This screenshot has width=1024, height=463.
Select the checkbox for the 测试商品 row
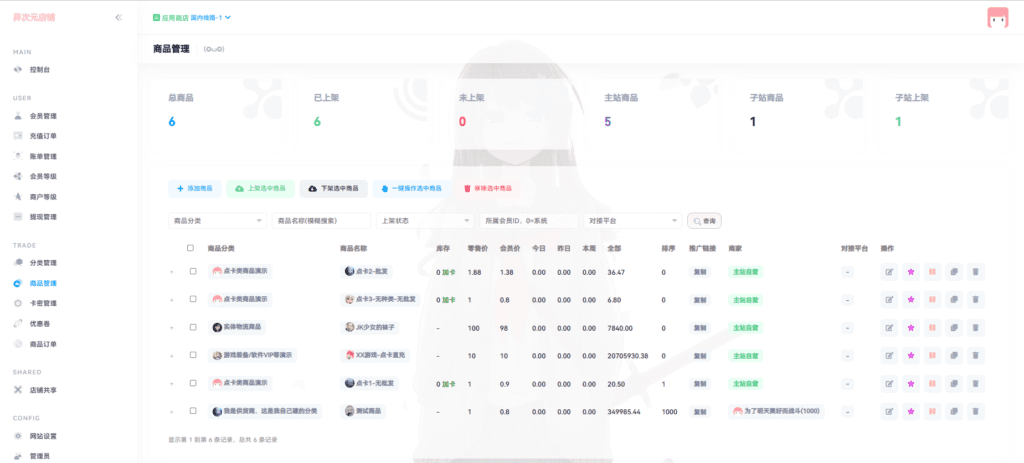pos(191,411)
